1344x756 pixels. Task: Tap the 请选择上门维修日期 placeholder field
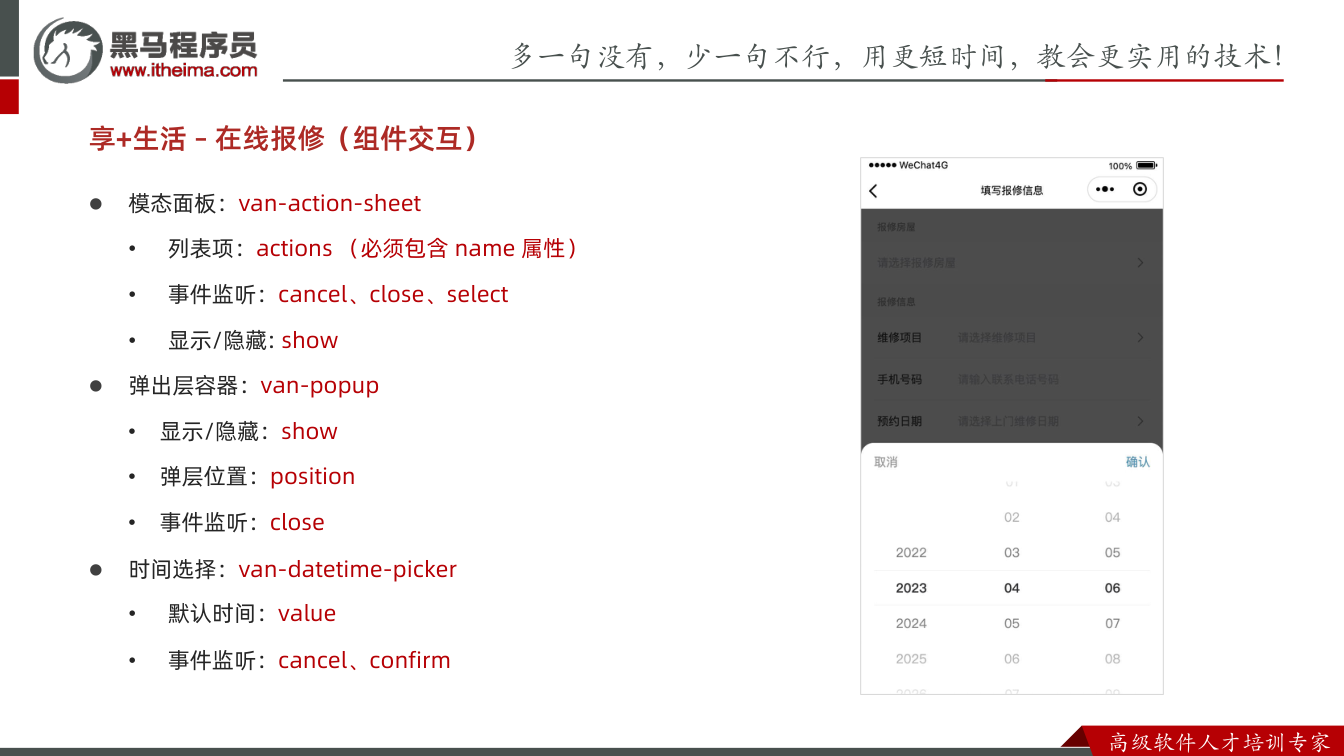click(x=1008, y=421)
